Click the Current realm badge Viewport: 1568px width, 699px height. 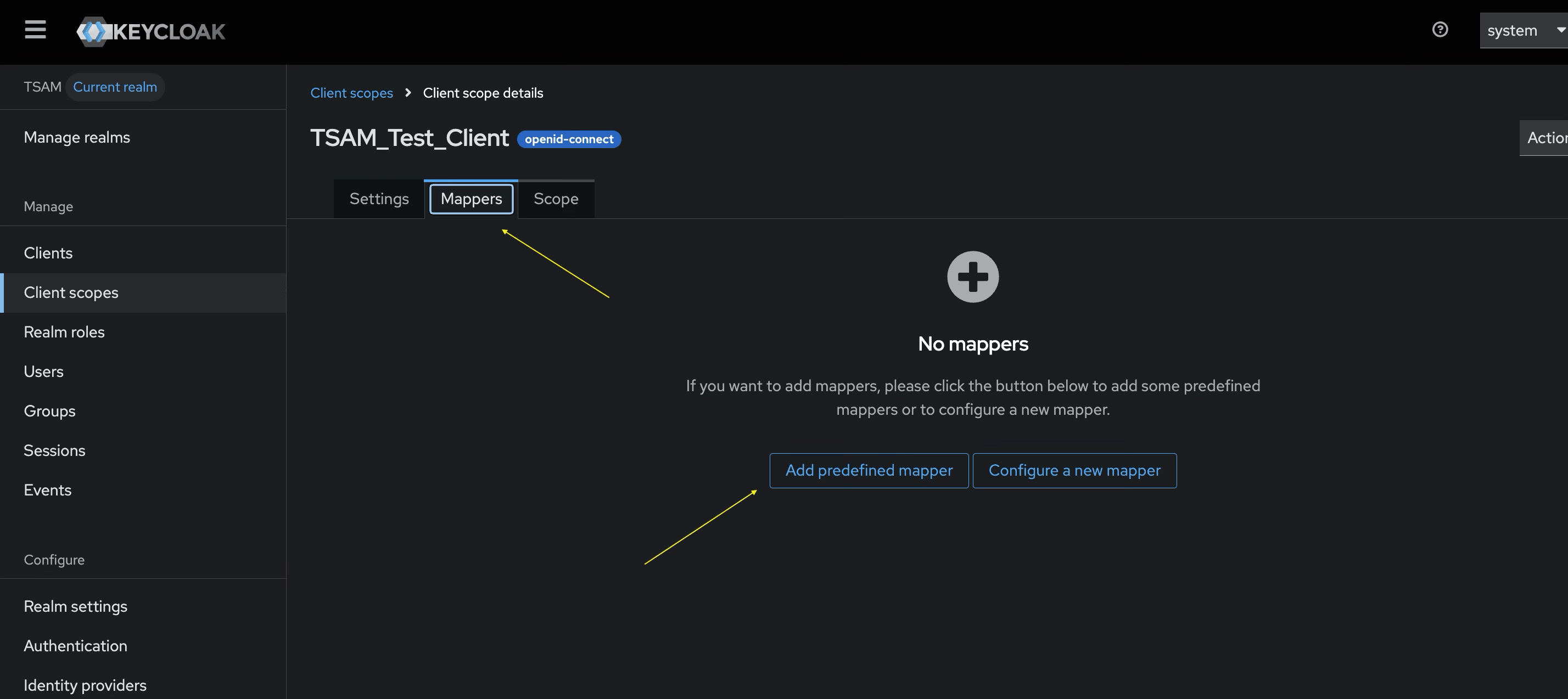click(x=115, y=87)
